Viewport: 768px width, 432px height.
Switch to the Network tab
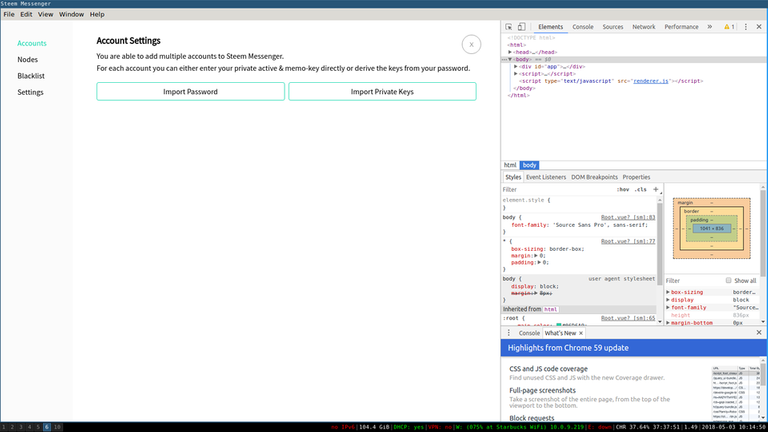coord(644,27)
